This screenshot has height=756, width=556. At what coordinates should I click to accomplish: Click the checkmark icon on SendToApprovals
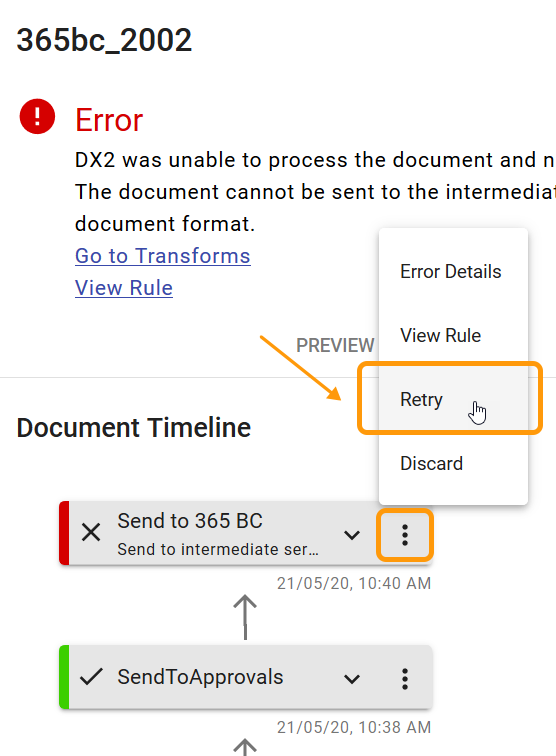91,676
